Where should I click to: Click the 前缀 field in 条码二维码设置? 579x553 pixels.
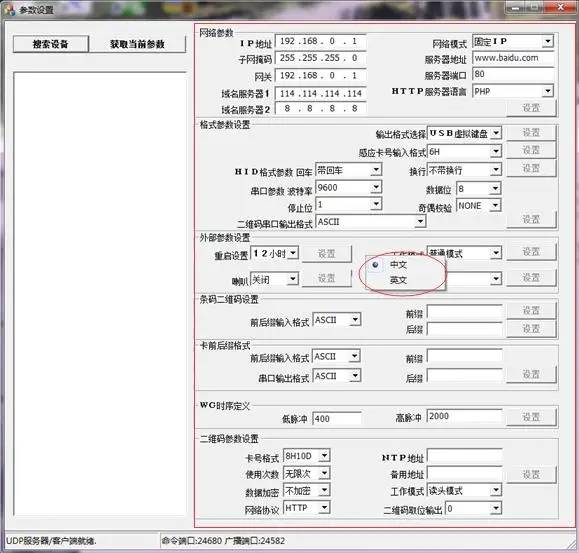pos(465,312)
